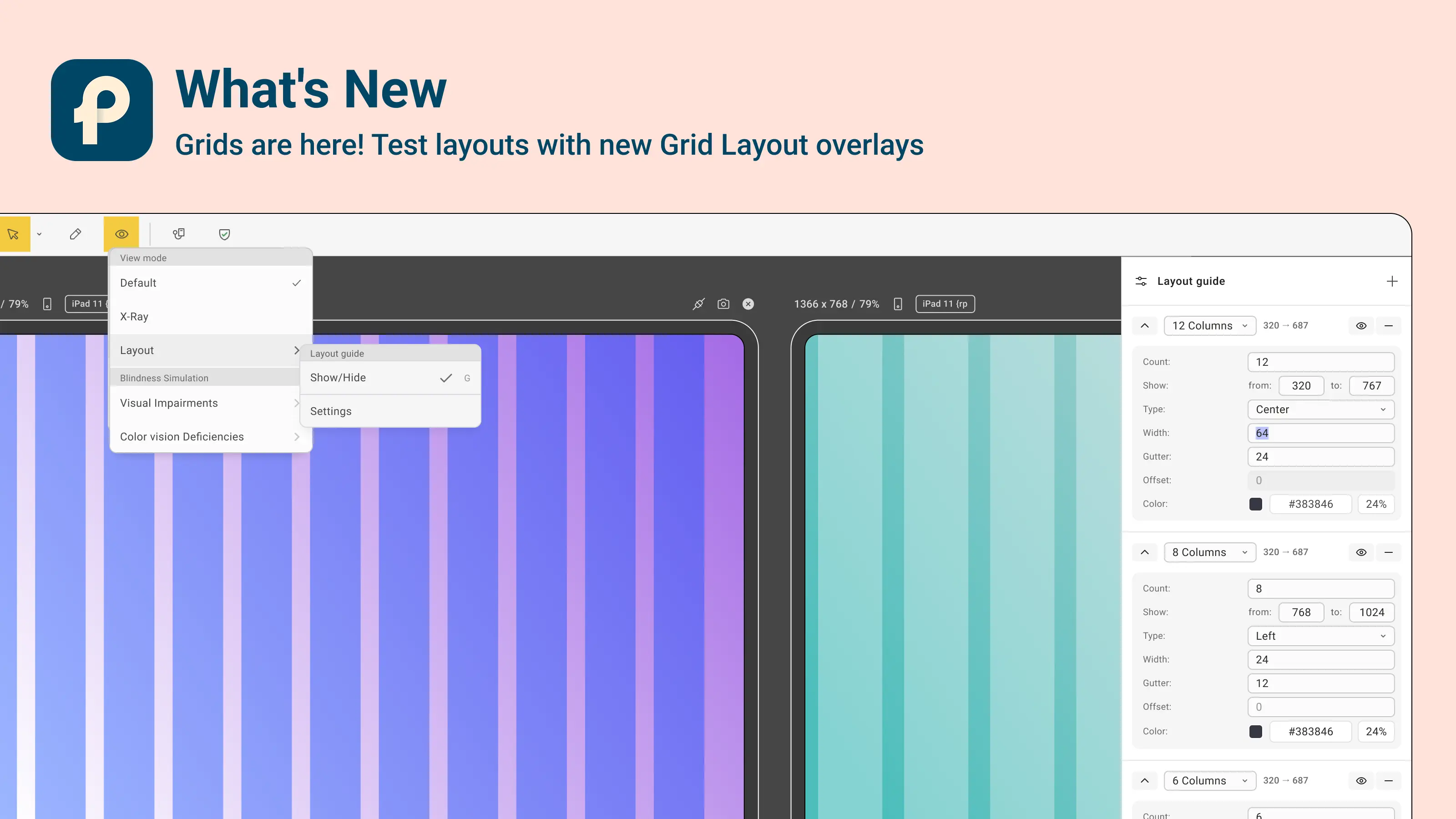The height and width of the screenshot is (819, 1456).
Task: Open the 8 Columns dropdown
Action: coord(1210,552)
